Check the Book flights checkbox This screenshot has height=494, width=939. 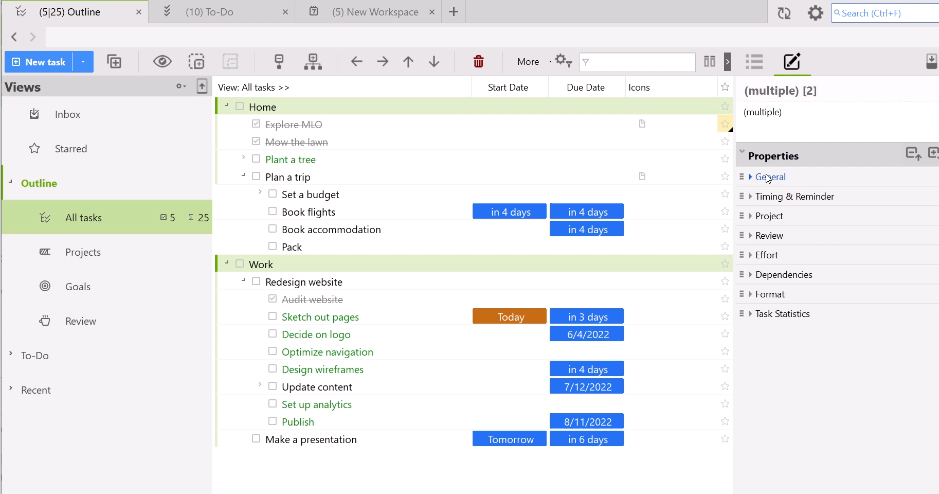[x=272, y=211]
